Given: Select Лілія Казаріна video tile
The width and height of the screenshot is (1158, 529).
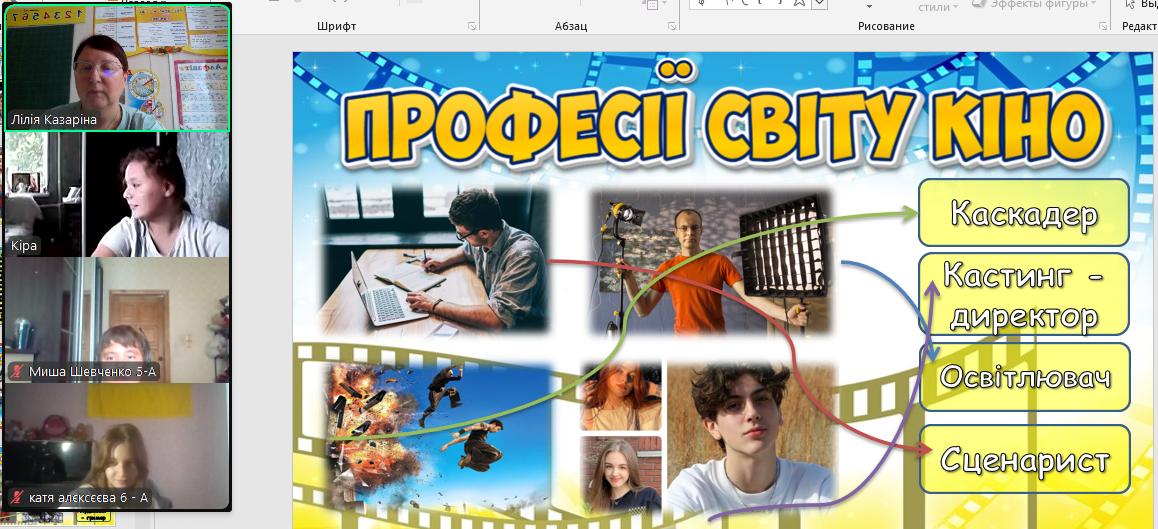Looking at the screenshot, I should pyautogui.click(x=117, y=67).
